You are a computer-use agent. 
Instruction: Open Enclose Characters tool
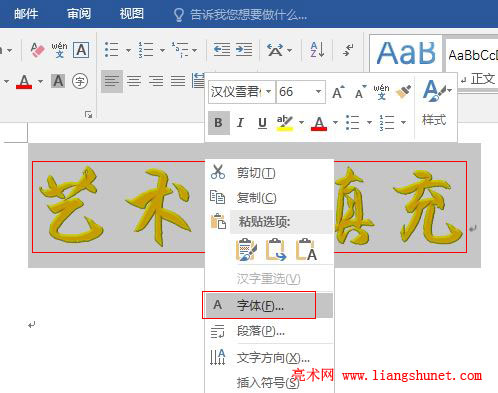coord(80,81)
